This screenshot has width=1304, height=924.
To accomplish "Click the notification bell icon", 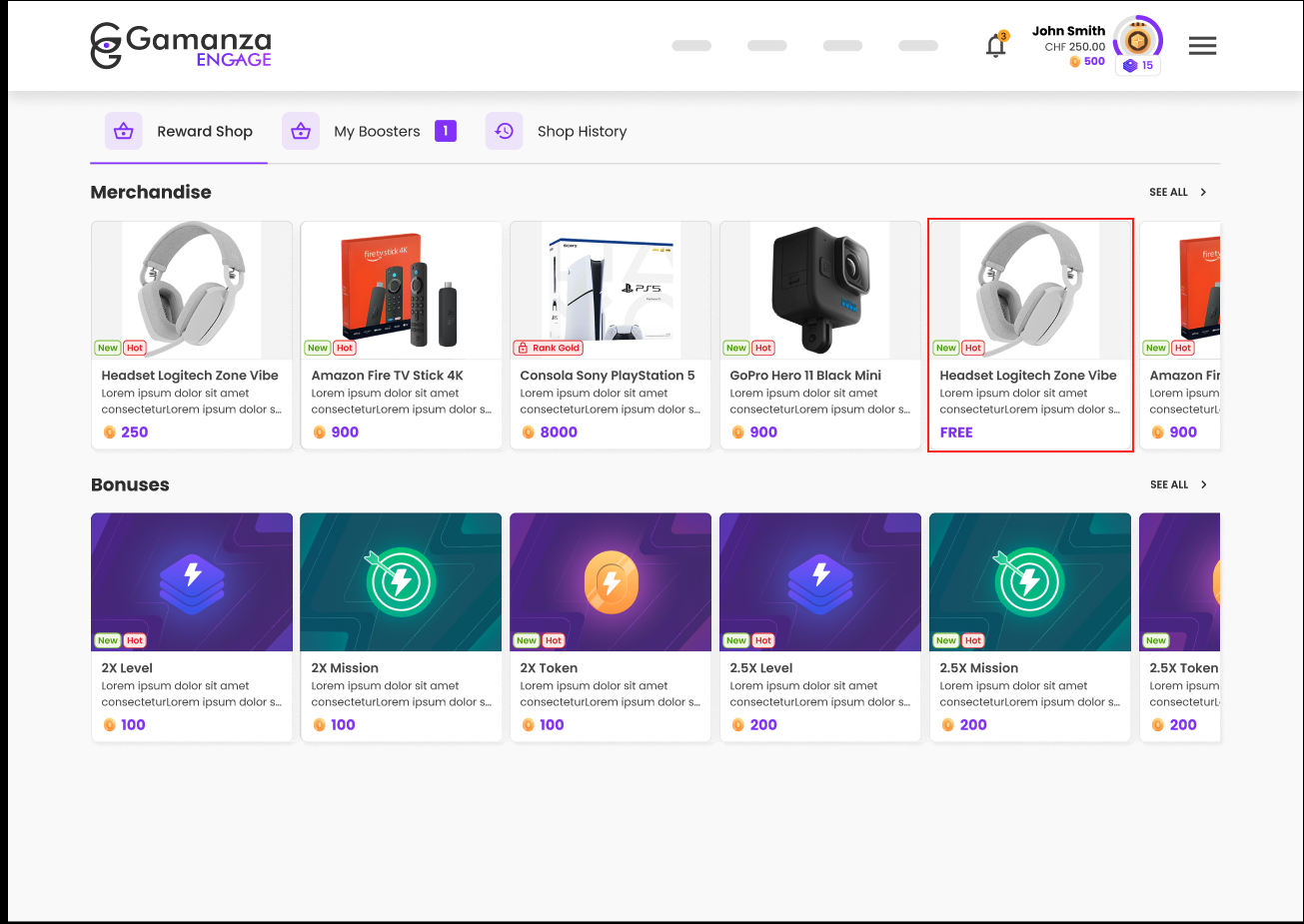I will pos(995,46).
